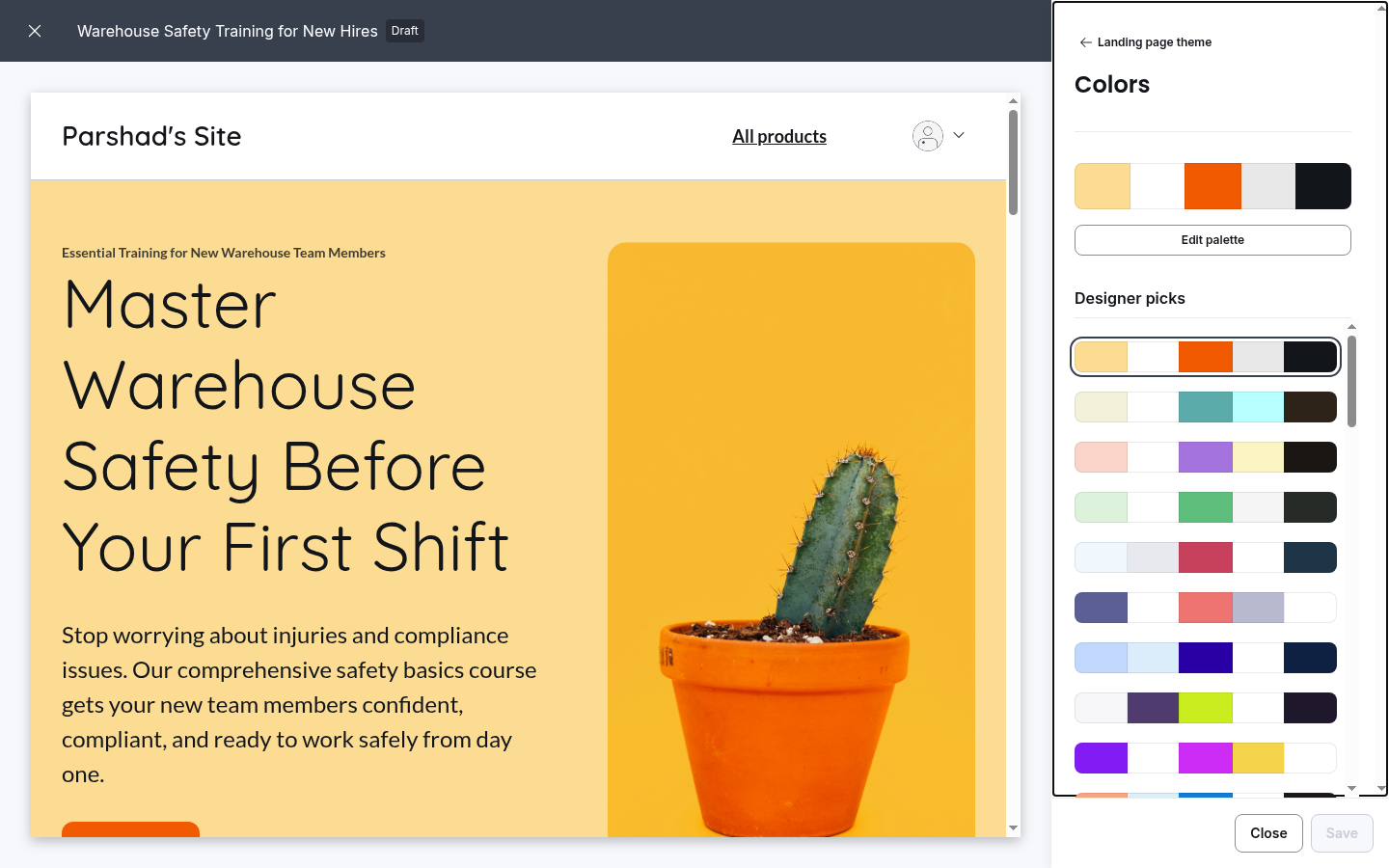
Task: Click the black swatch in current palette
Action: [x=1323, y=186]
